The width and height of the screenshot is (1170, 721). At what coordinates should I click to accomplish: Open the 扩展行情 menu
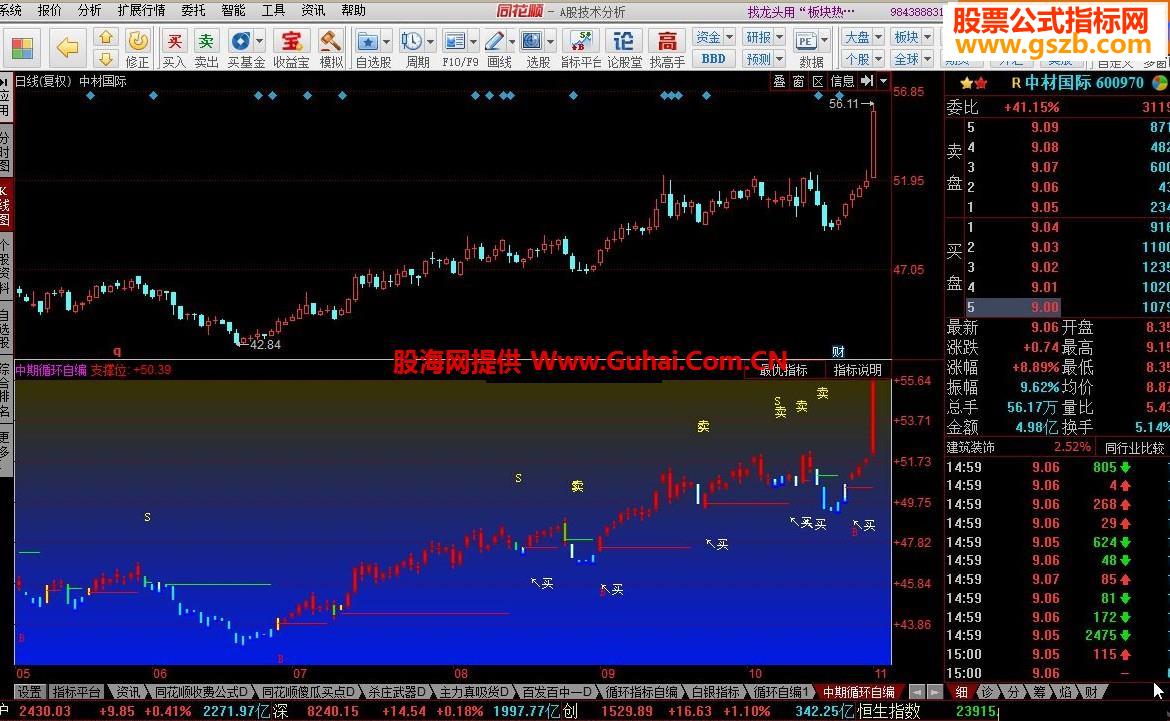tap(141, 10)
